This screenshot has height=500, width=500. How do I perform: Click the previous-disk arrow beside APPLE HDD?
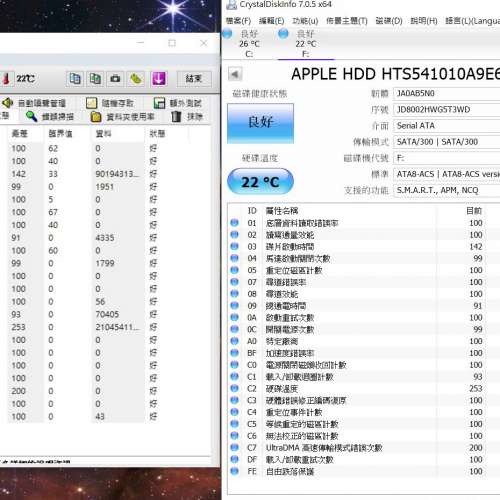(x=235, y=74)
